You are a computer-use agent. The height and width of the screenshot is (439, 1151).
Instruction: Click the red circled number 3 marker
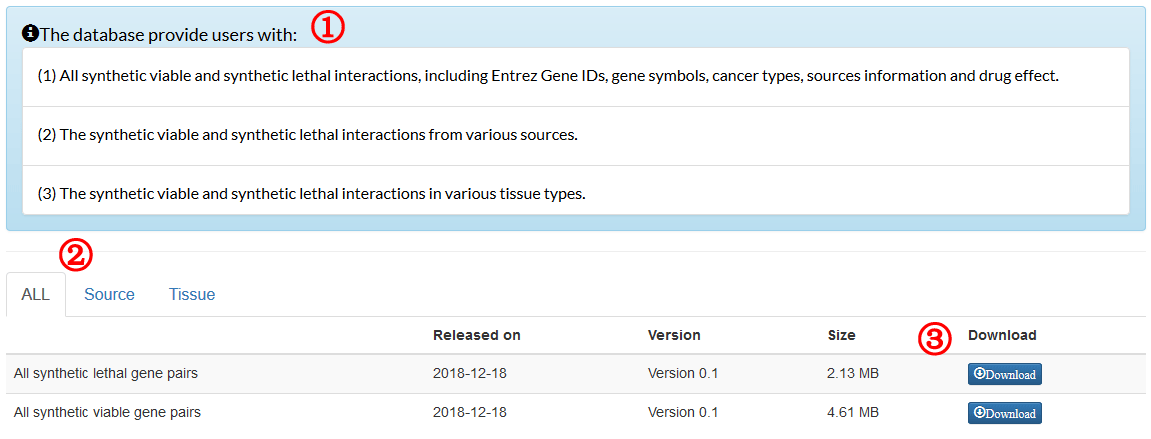tap(934, 339)
